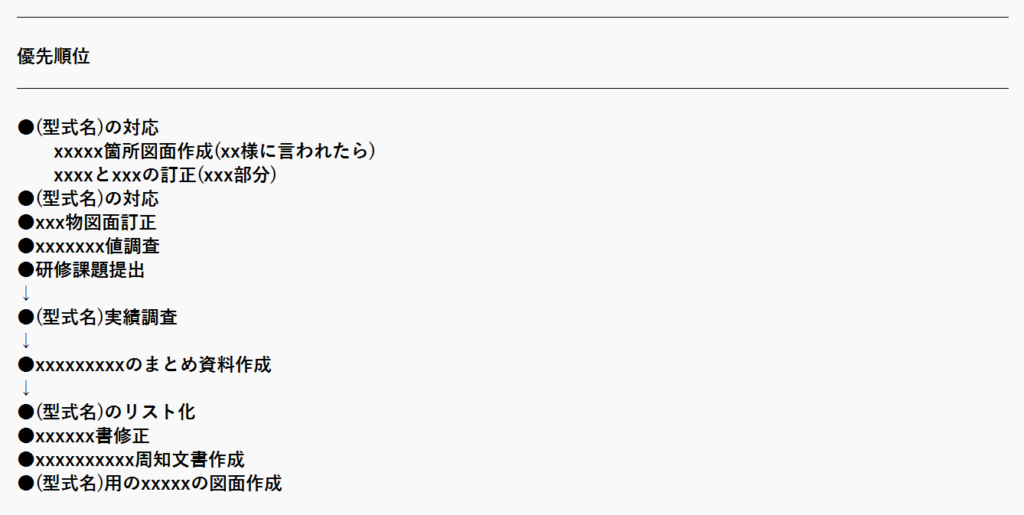Click the 優先順位 heading
Image resolution: width=1024 pixels, height=515 pixels.
pyautogui.click(x=54, y=56)
